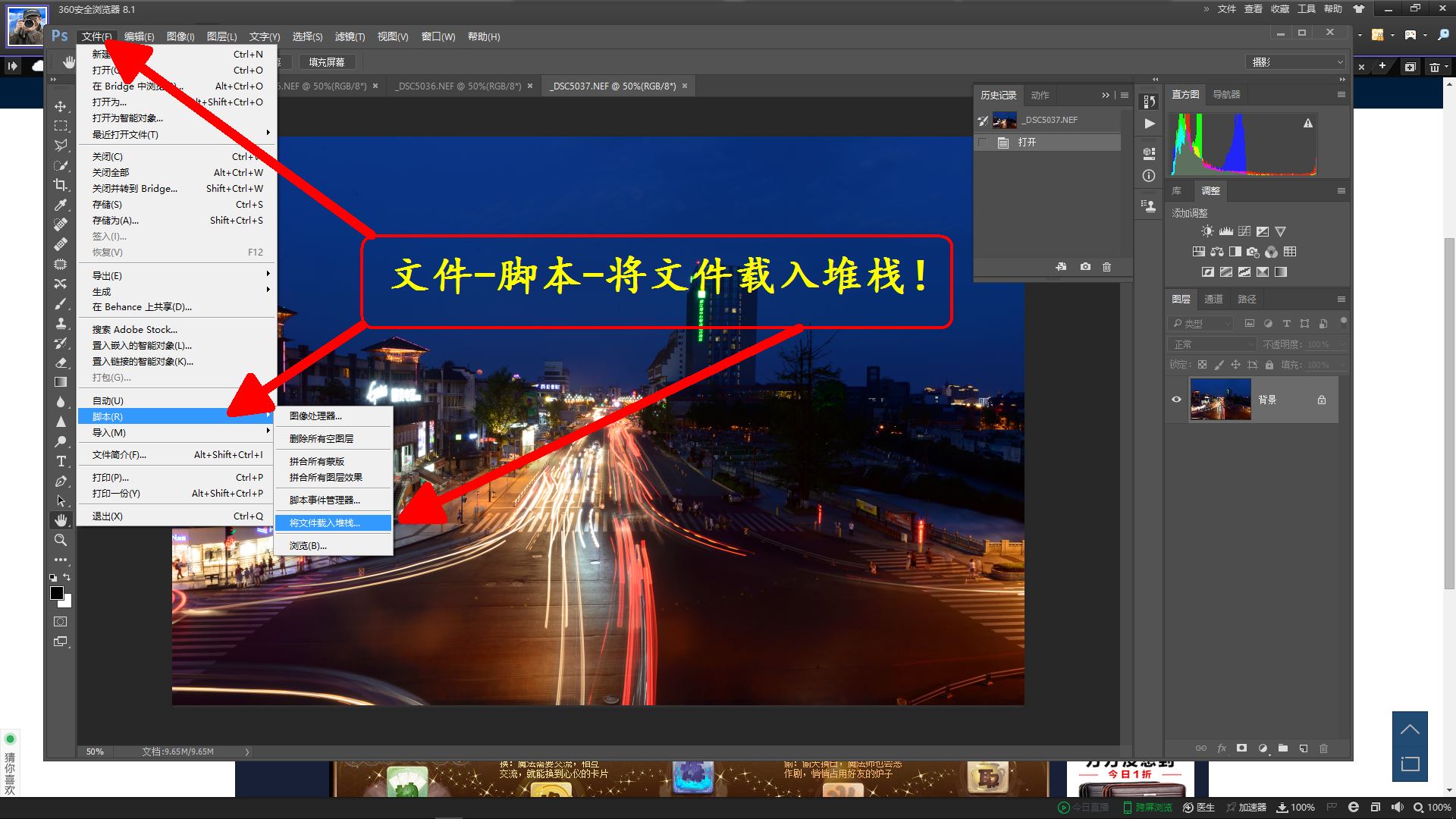Select the Clone Stamp tool
This screenshot has width=1456, height=819.
click(61, 323)
